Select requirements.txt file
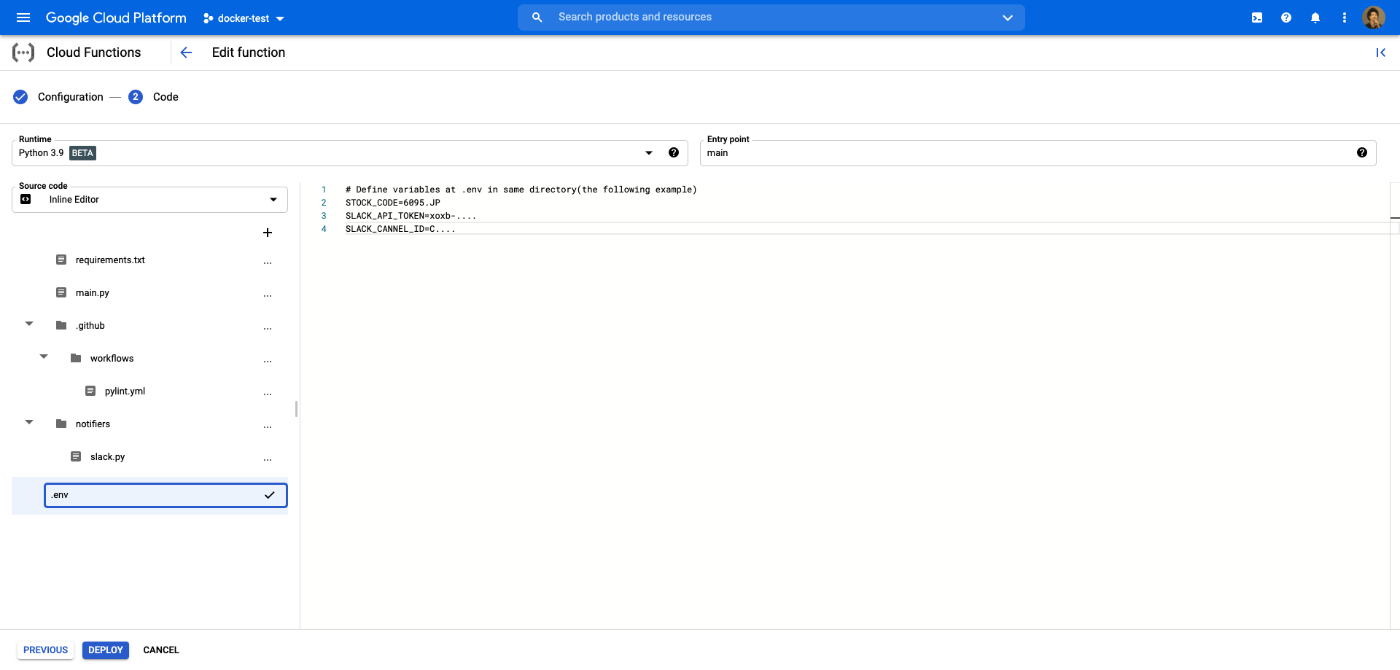The width and height of the screenshot is (1400, 670). tap(110, 260)
